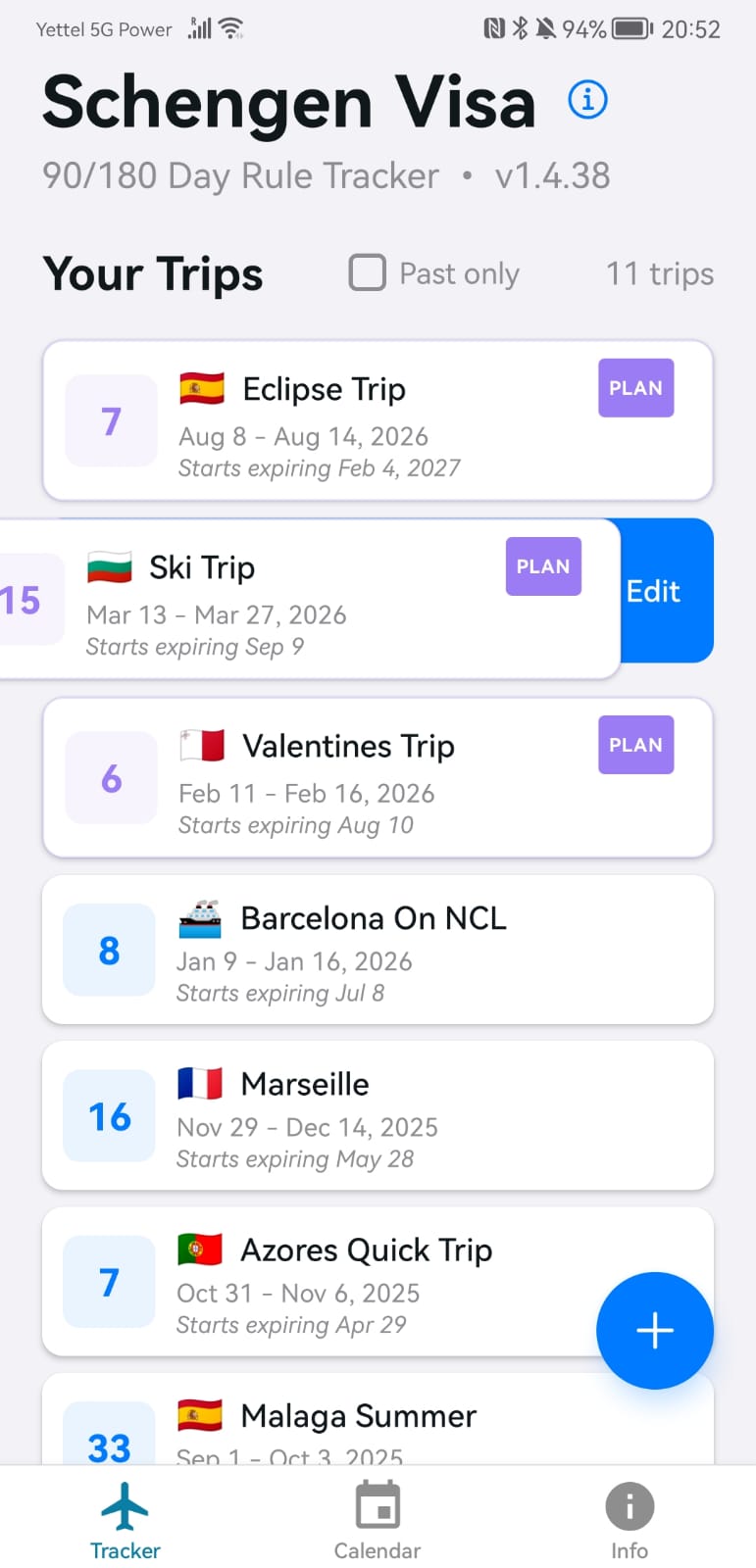Screen dimensions: 756x1568
Task: Open the Malaga Summer trip
Action: point(359,1417)
